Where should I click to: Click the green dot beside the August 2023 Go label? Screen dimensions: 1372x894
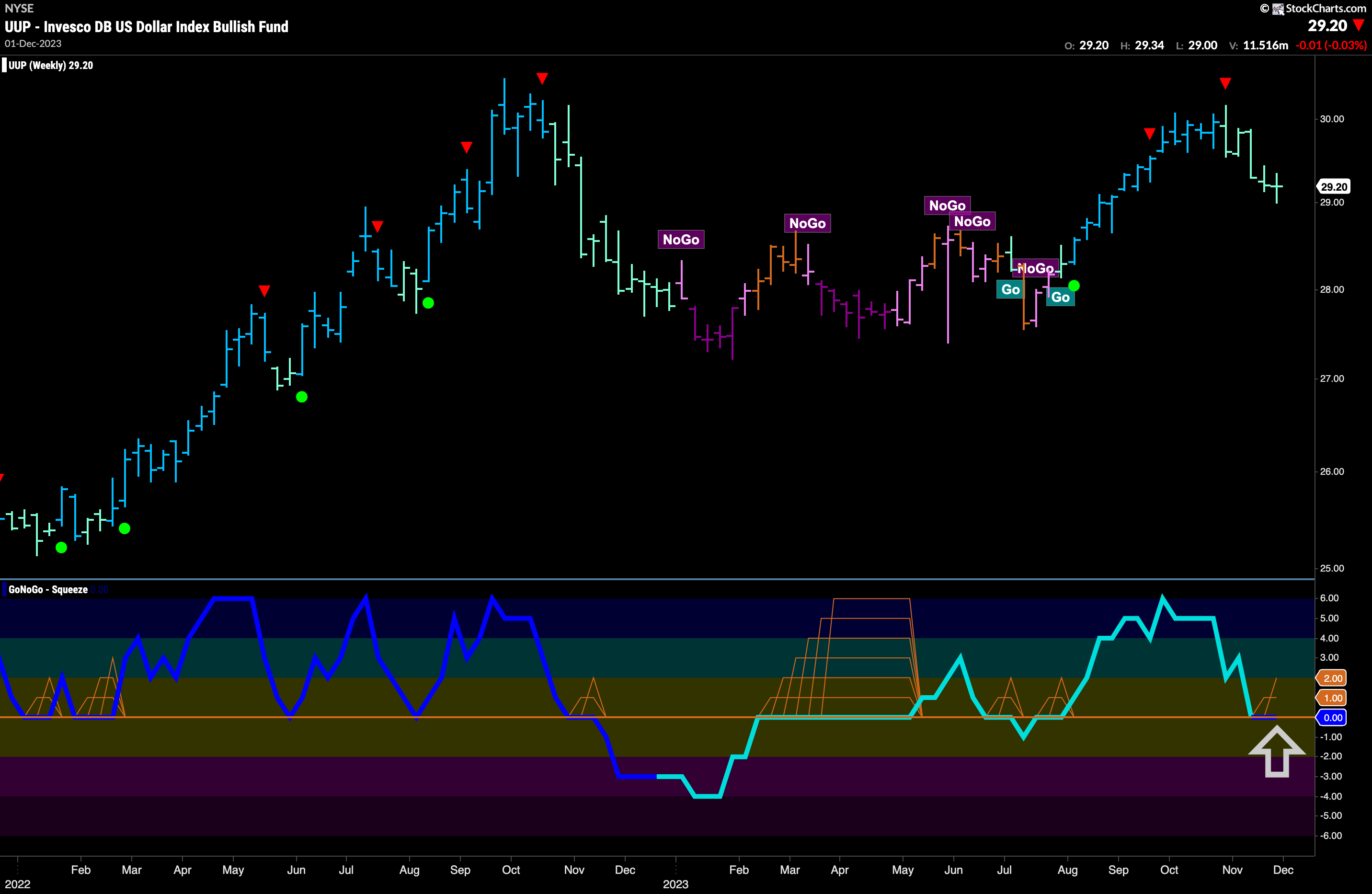point(1074,286)
